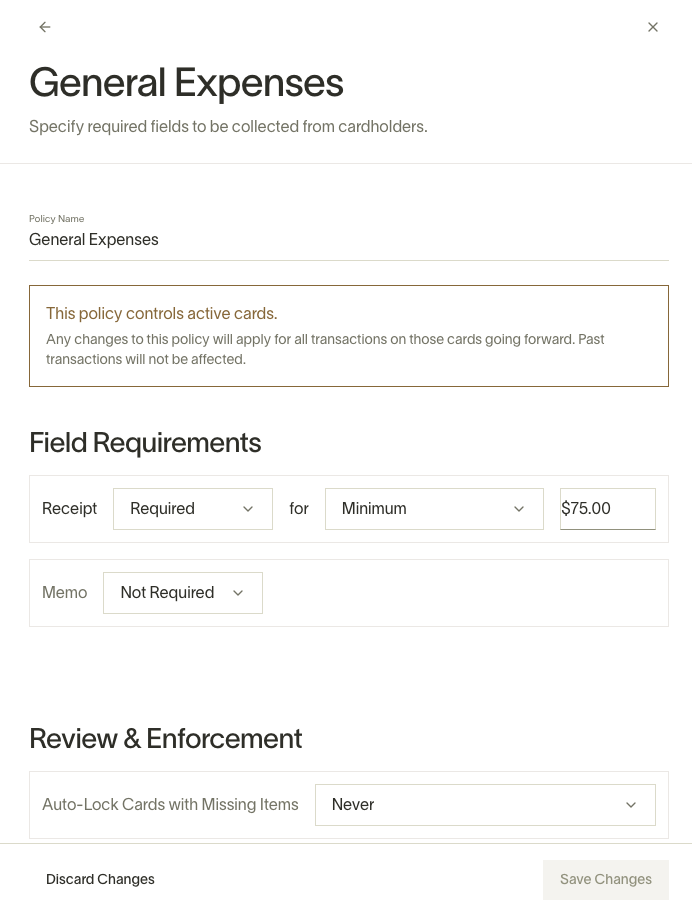The height and width of the screenshot is (904, 692).
Task: Click the chevron beside Minimum
Action: click(519, 509)
